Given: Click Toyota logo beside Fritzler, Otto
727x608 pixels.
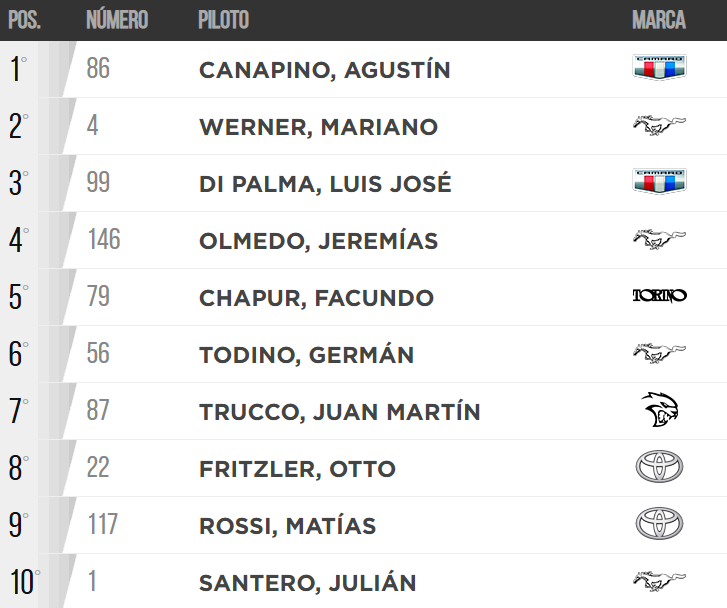Looking at the screenshot, I should click(659, 467).
